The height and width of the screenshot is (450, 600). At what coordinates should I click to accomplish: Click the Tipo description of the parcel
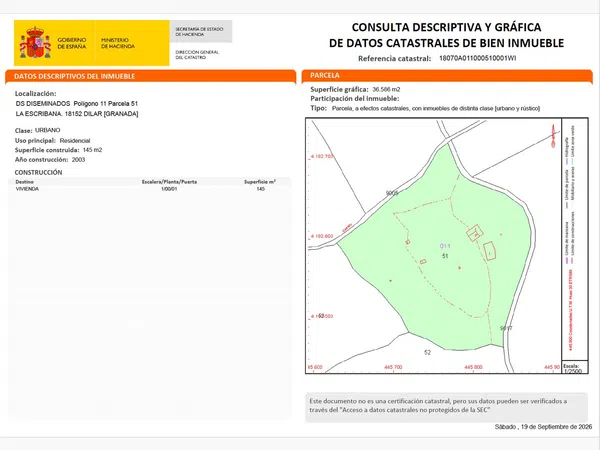pos(436,108)
